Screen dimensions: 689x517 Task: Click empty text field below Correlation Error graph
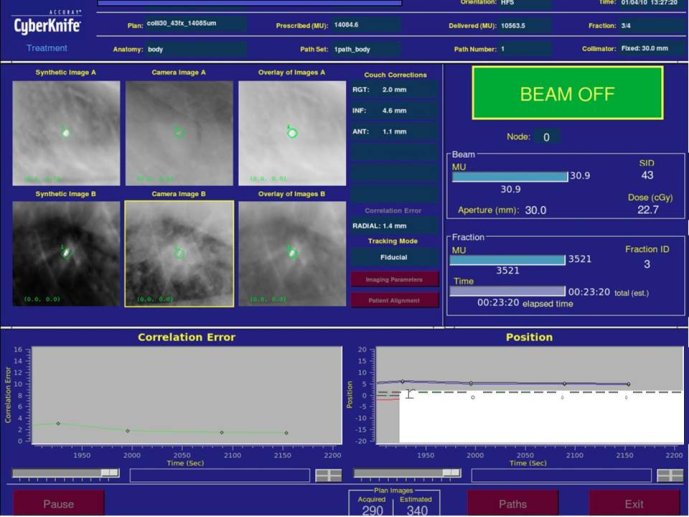tap(220, 475)
